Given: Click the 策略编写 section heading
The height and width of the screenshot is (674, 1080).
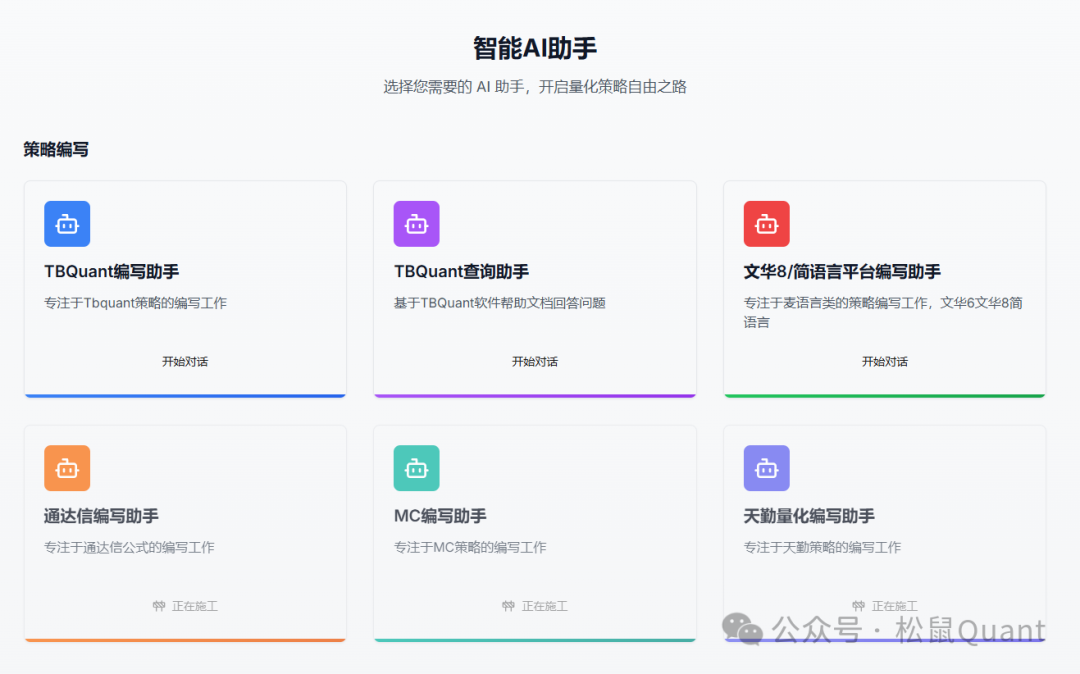Looking at the screenshot, I should 56,149.
